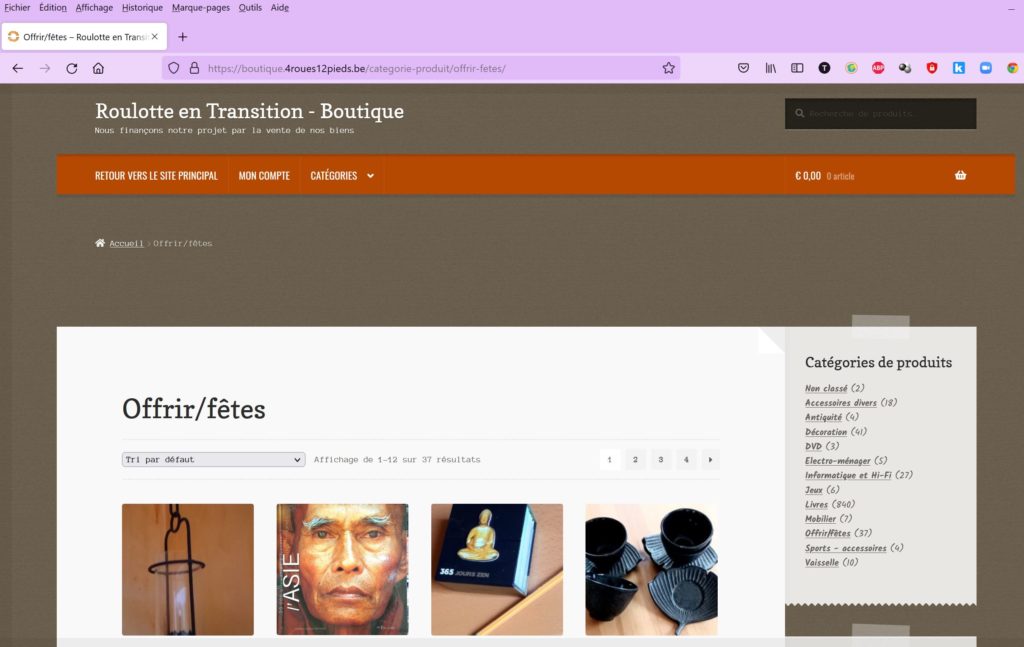The image size is (1024, 647).
Task: Open the Livres category link
Action: point(816,505)
